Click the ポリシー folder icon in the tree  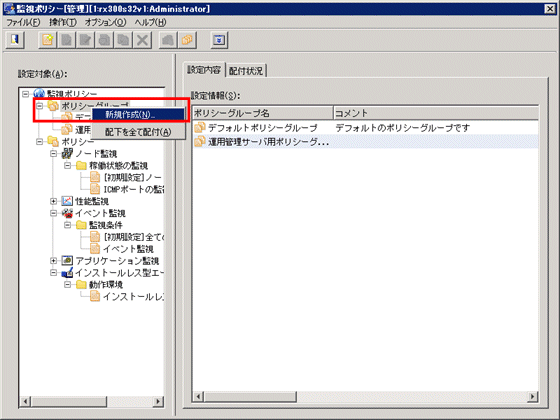pyautogui.click(x=53, y=141)
